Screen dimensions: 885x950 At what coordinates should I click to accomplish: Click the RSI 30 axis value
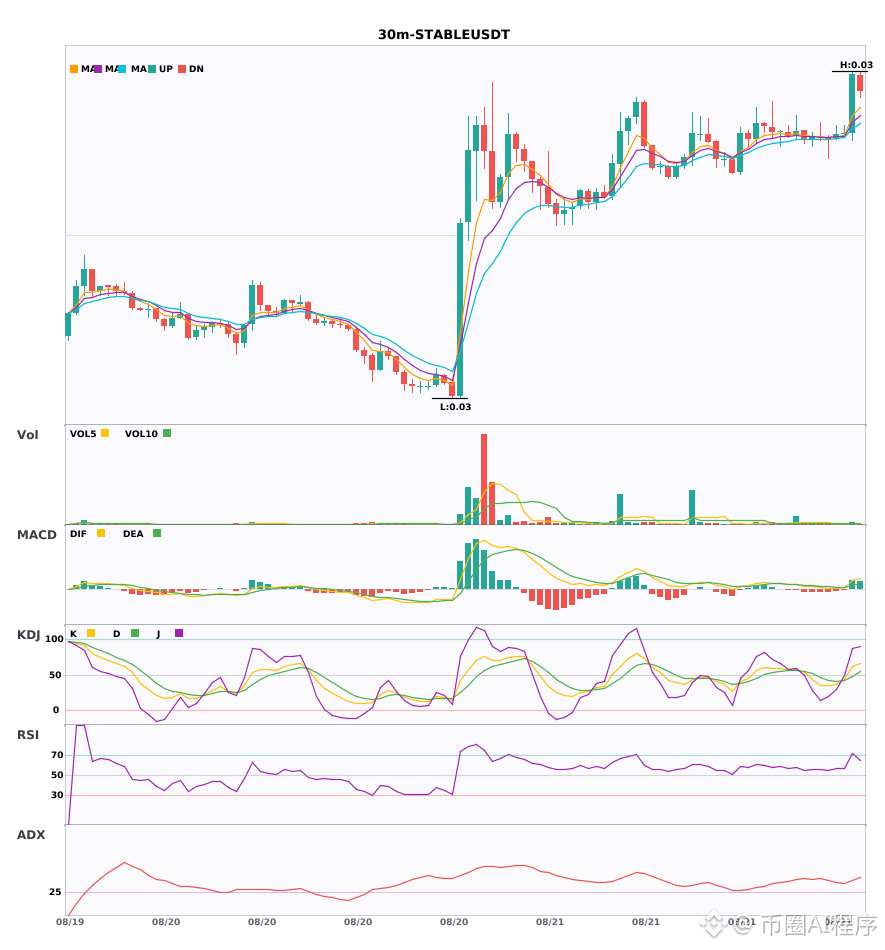click(x=57, y=795)
